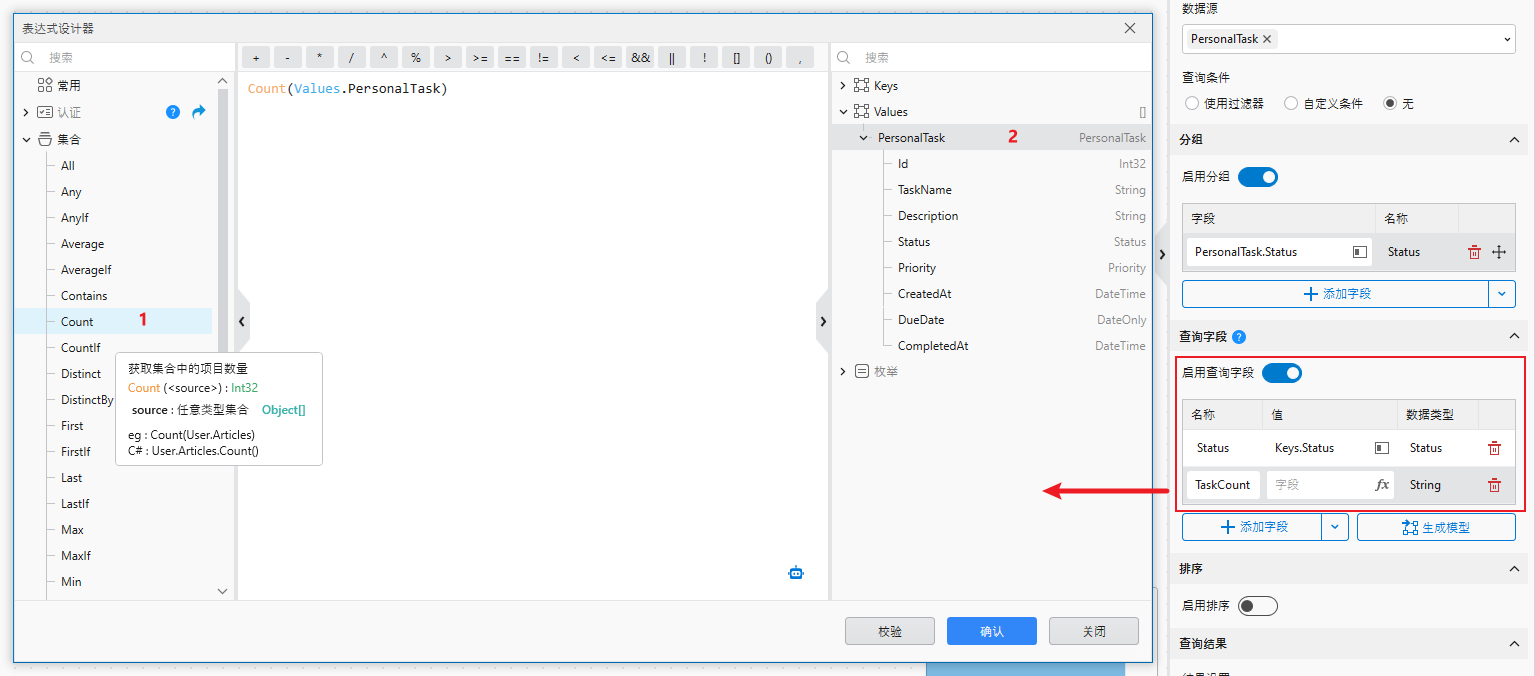
Task: Click the help icon beside 查询字段 heading
Action: tap(1238, 336)
